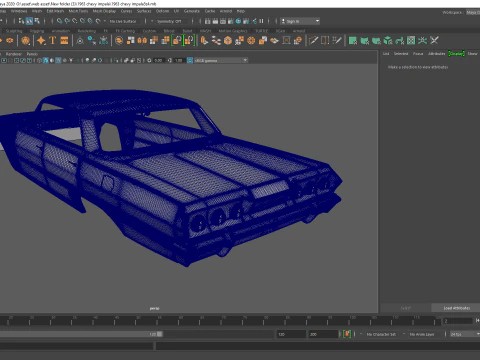The height and width of the screenshot is (360, 480).
Task: Click the first green plane UV shelf icon
Action: (x=353, y=41)
